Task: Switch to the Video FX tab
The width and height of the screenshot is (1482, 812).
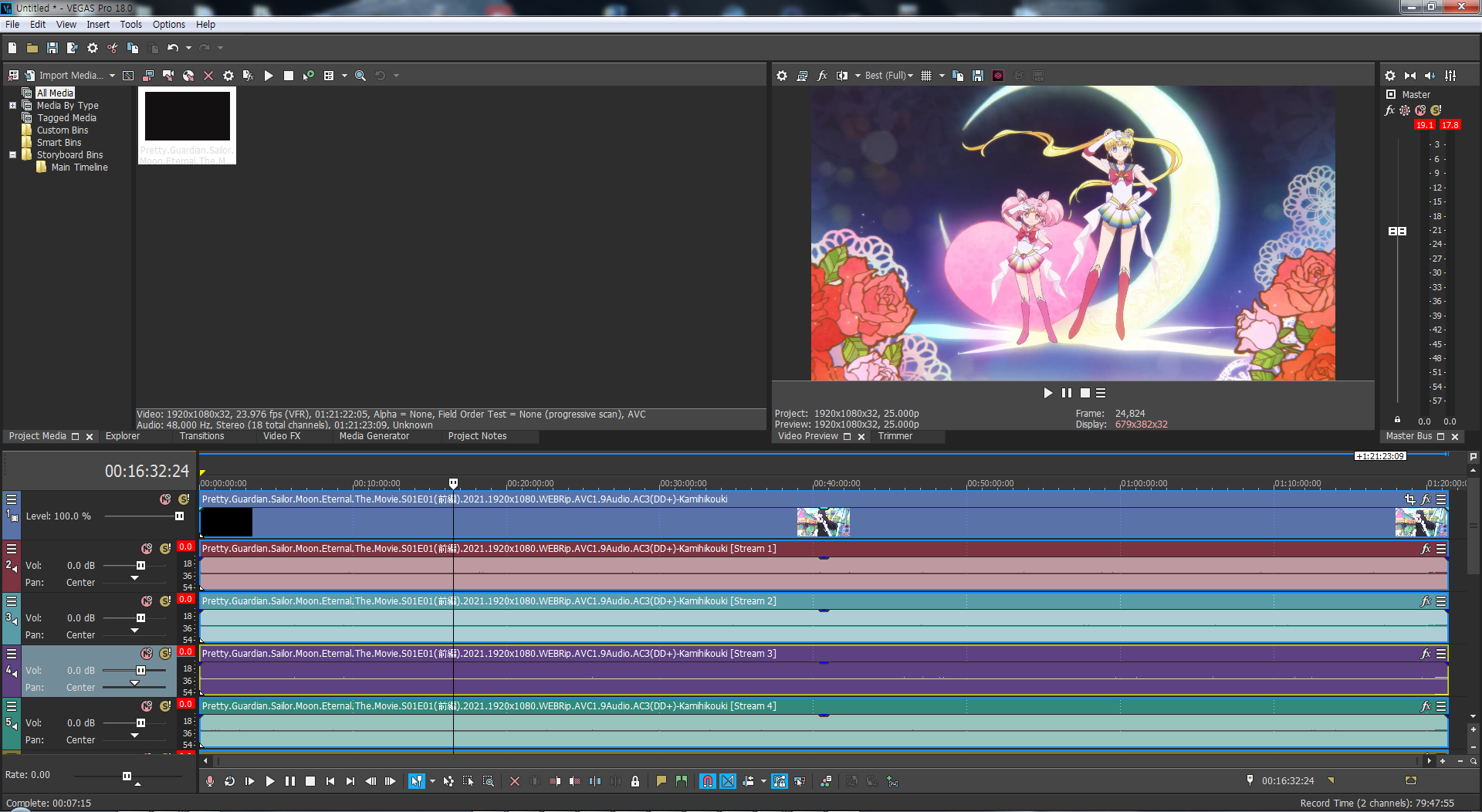Action: click(282, 436)
